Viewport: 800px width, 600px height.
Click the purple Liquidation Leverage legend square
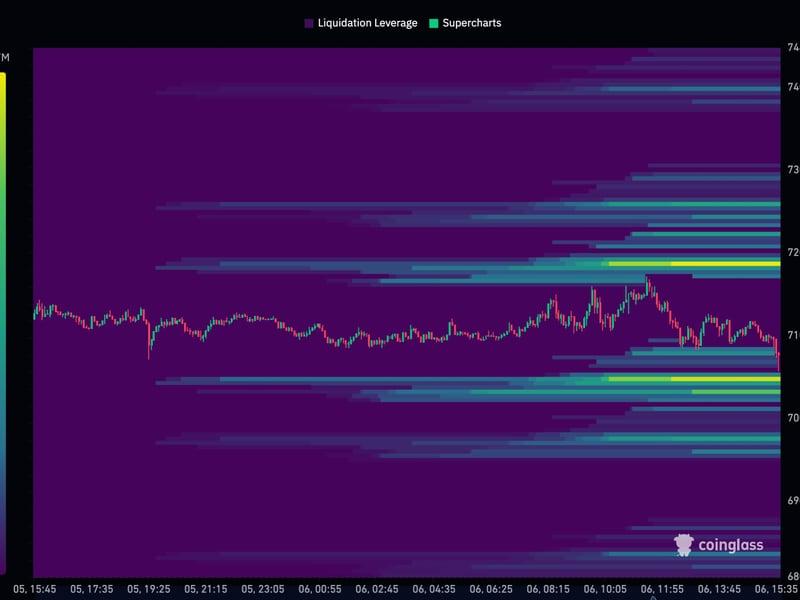click(309, 23)
